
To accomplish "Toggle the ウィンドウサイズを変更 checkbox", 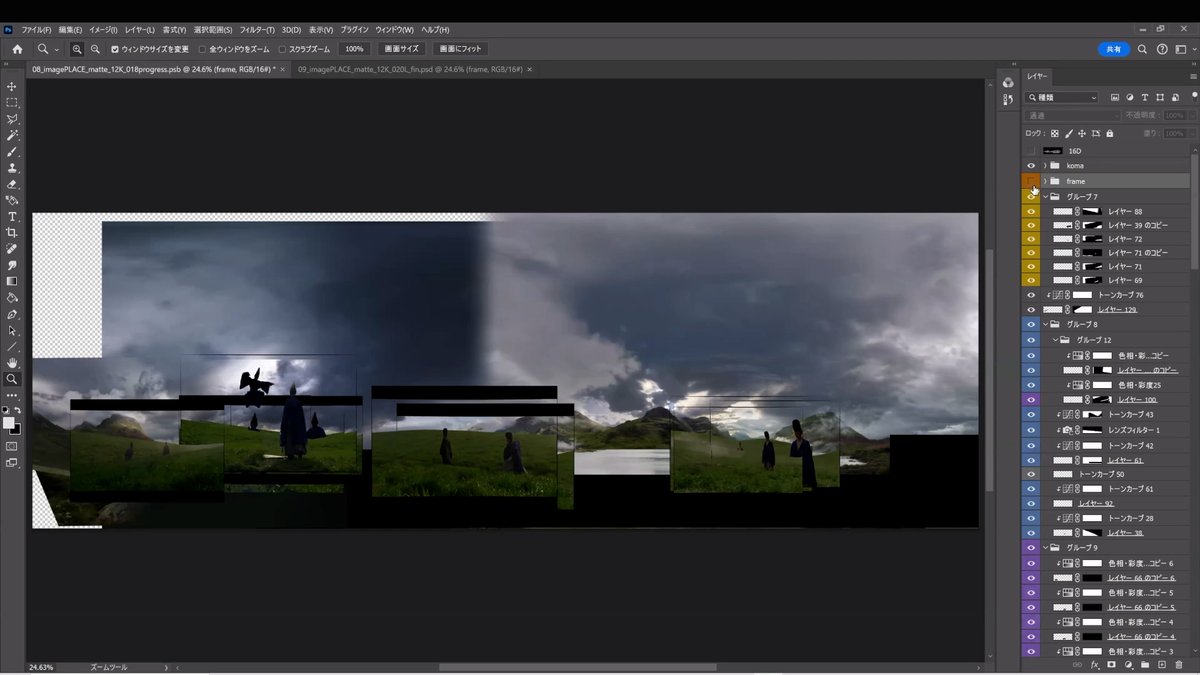I will tap(115, 49).
